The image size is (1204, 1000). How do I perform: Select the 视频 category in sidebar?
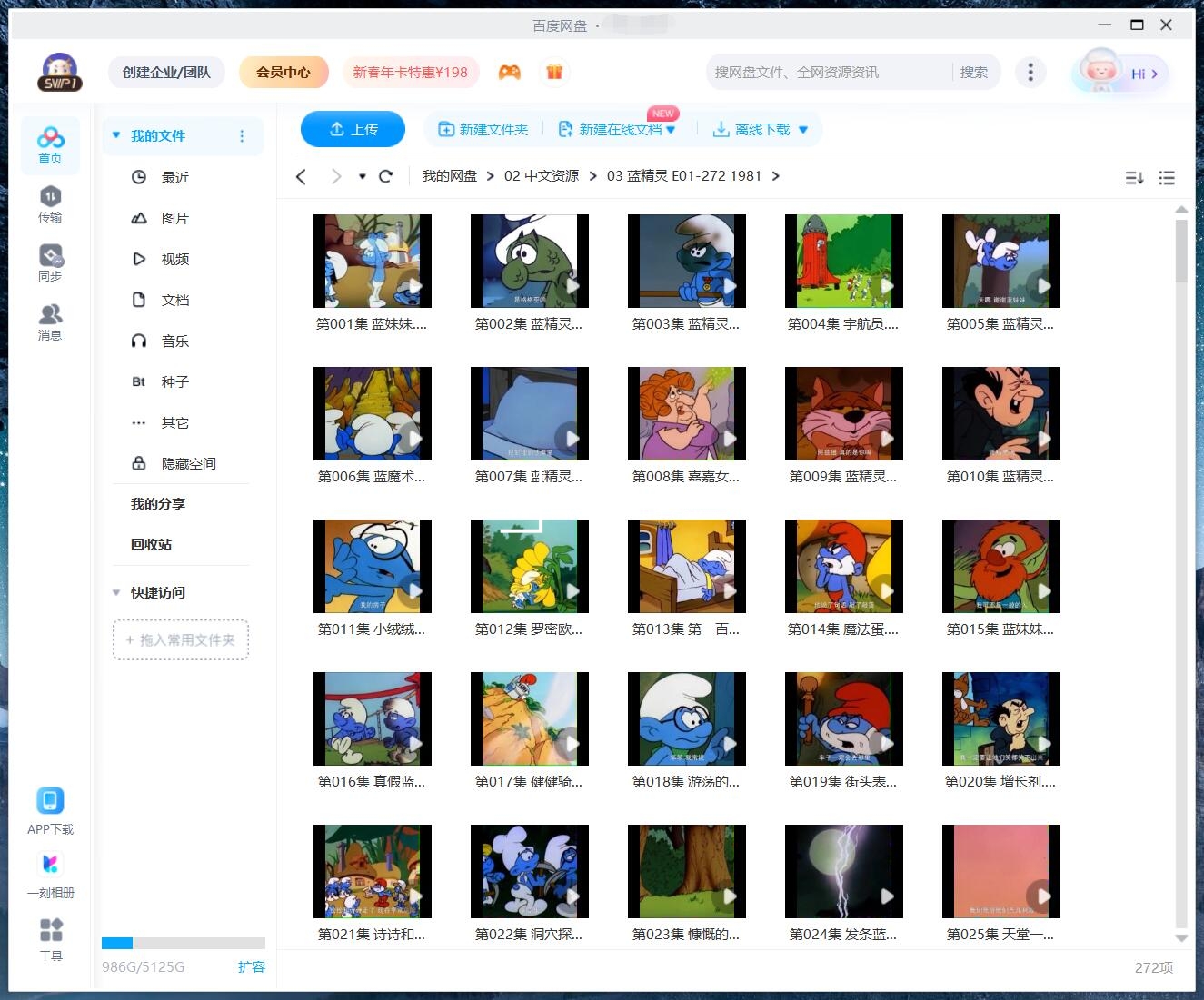coord(174,259)
